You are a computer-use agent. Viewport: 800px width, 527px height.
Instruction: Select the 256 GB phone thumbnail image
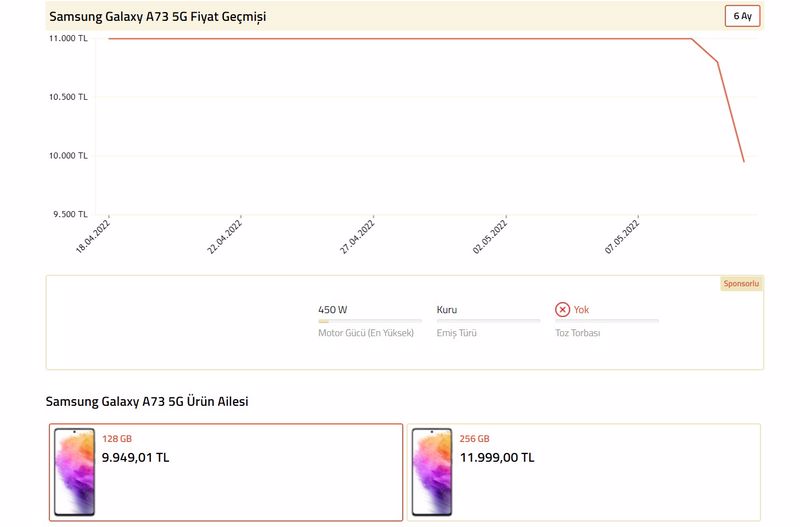click(x=432, y=472)
